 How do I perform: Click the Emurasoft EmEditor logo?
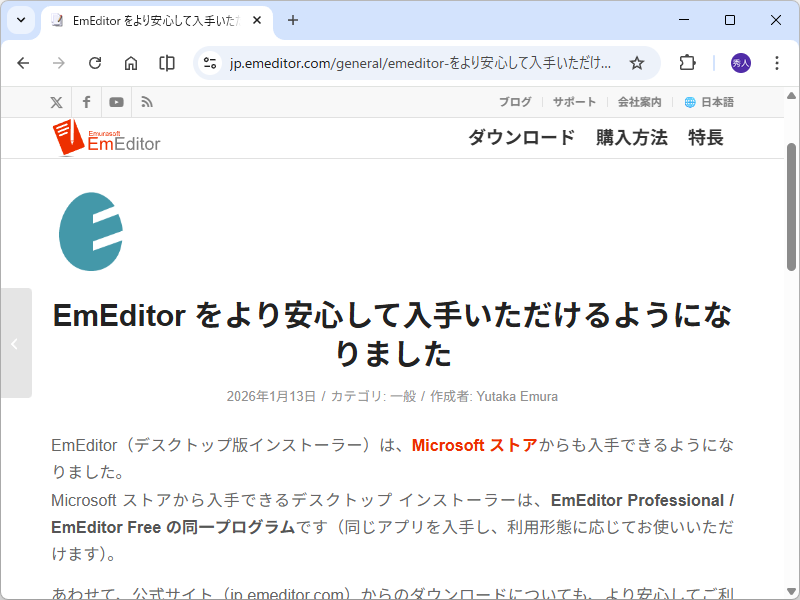click(x=106, y=137)
